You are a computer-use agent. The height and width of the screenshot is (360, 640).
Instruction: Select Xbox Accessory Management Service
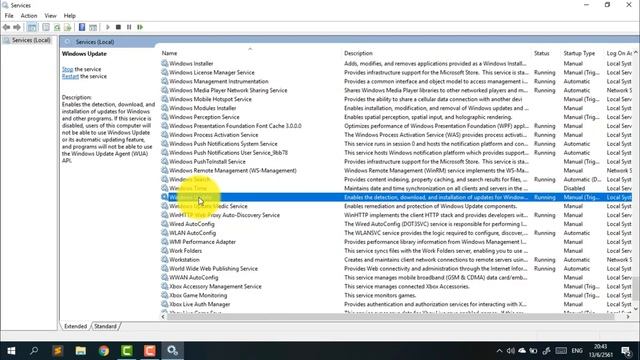pyautogui.click(x=215, y=287)
